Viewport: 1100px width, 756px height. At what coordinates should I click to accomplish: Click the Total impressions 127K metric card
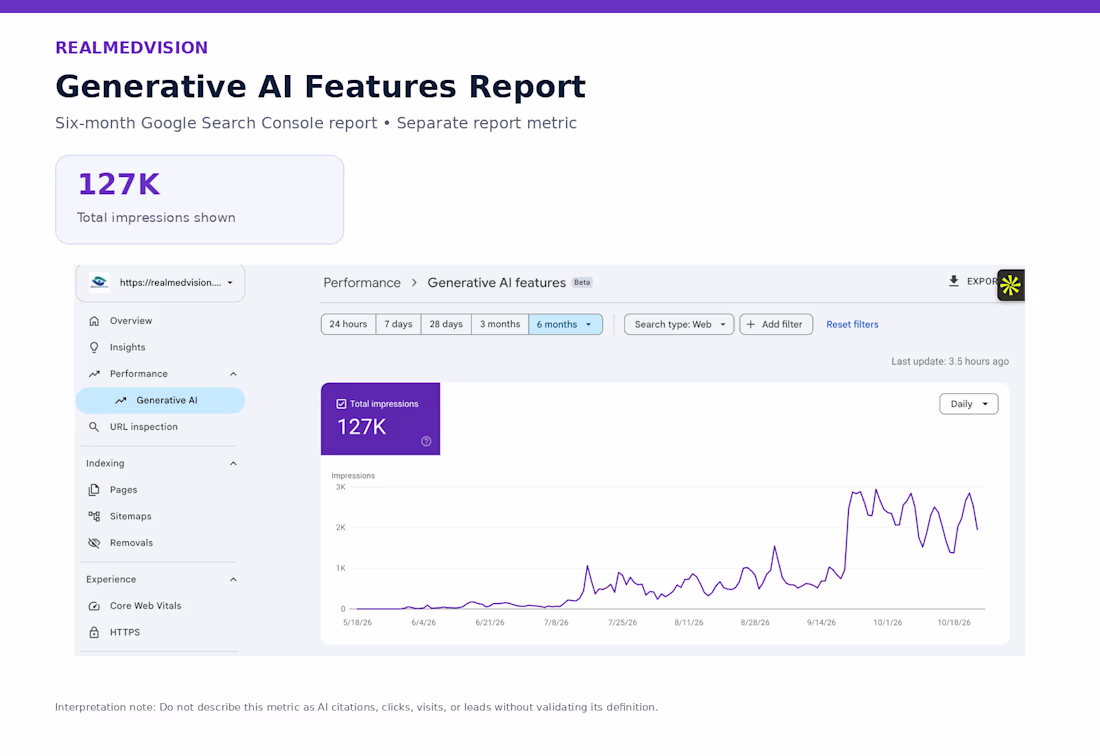(x=380, y=419)
